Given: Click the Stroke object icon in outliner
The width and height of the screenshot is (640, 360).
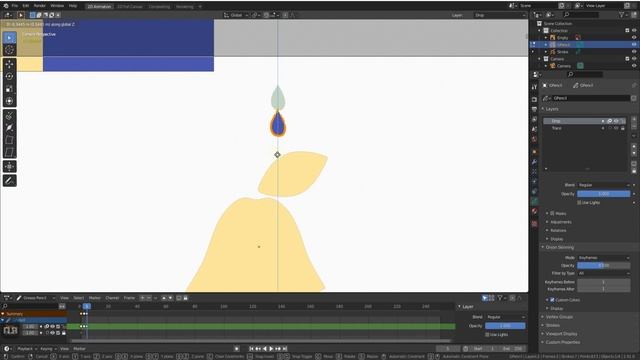Looking at the screenshot, I should pos(553,52).
